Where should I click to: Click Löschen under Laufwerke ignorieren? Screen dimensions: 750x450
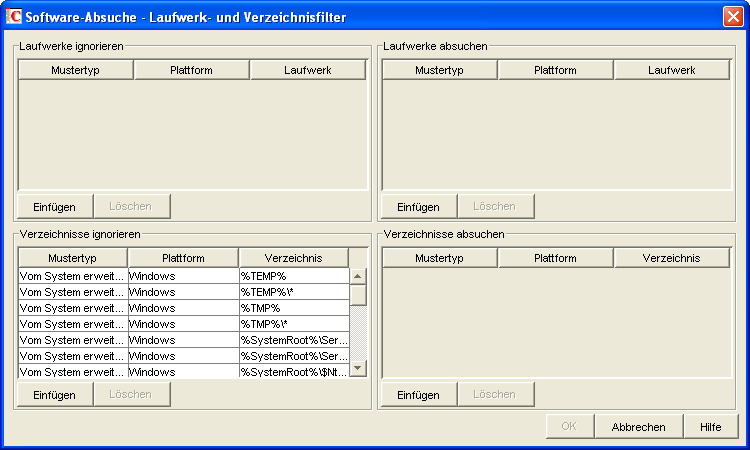coord(132,207)
